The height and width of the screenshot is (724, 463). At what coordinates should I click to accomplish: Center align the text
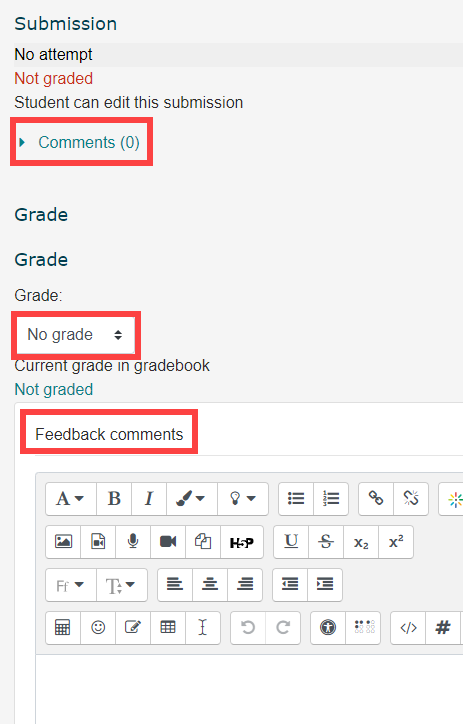tap(210, 585)
